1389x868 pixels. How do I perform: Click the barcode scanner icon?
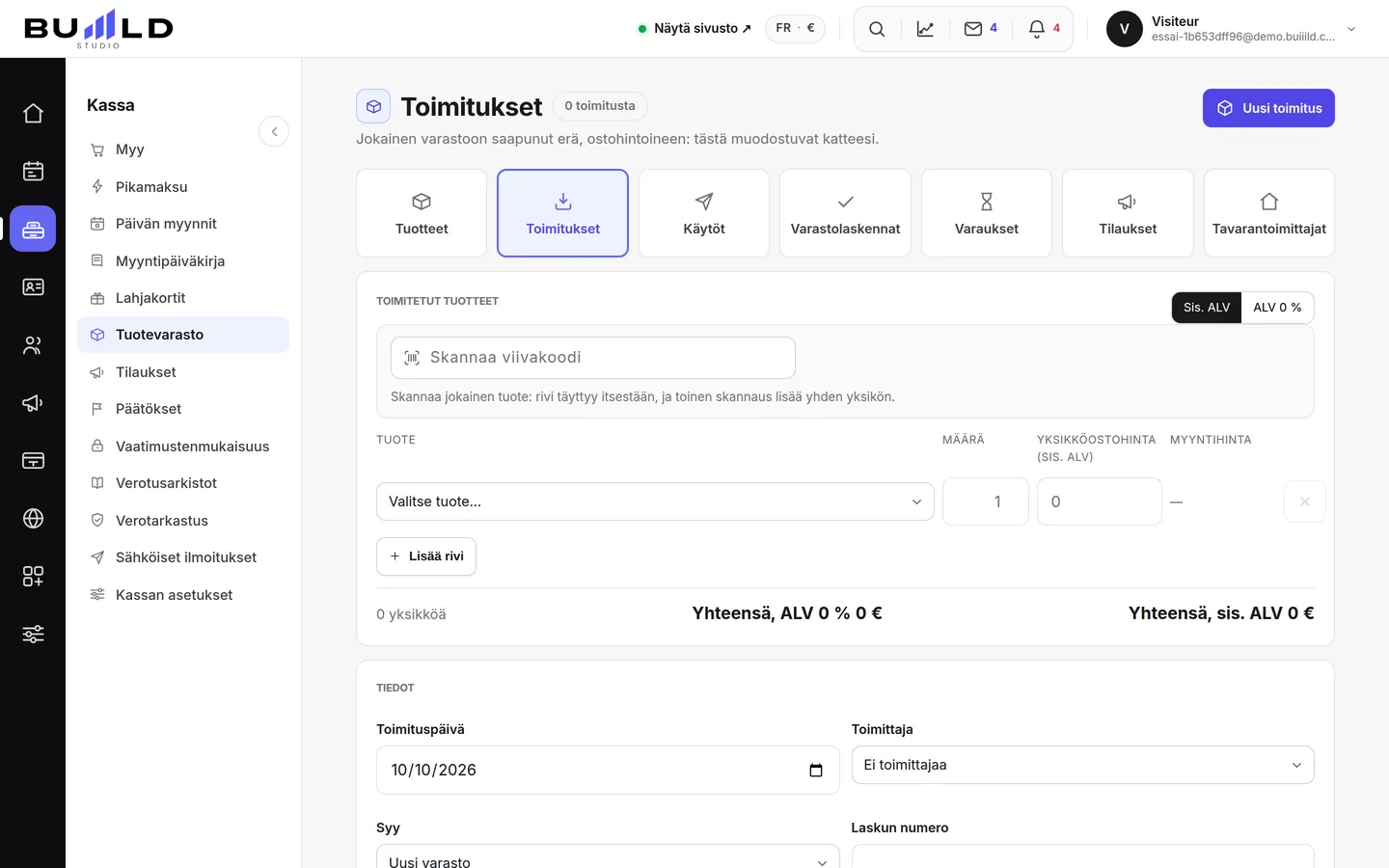pos(412,358)
